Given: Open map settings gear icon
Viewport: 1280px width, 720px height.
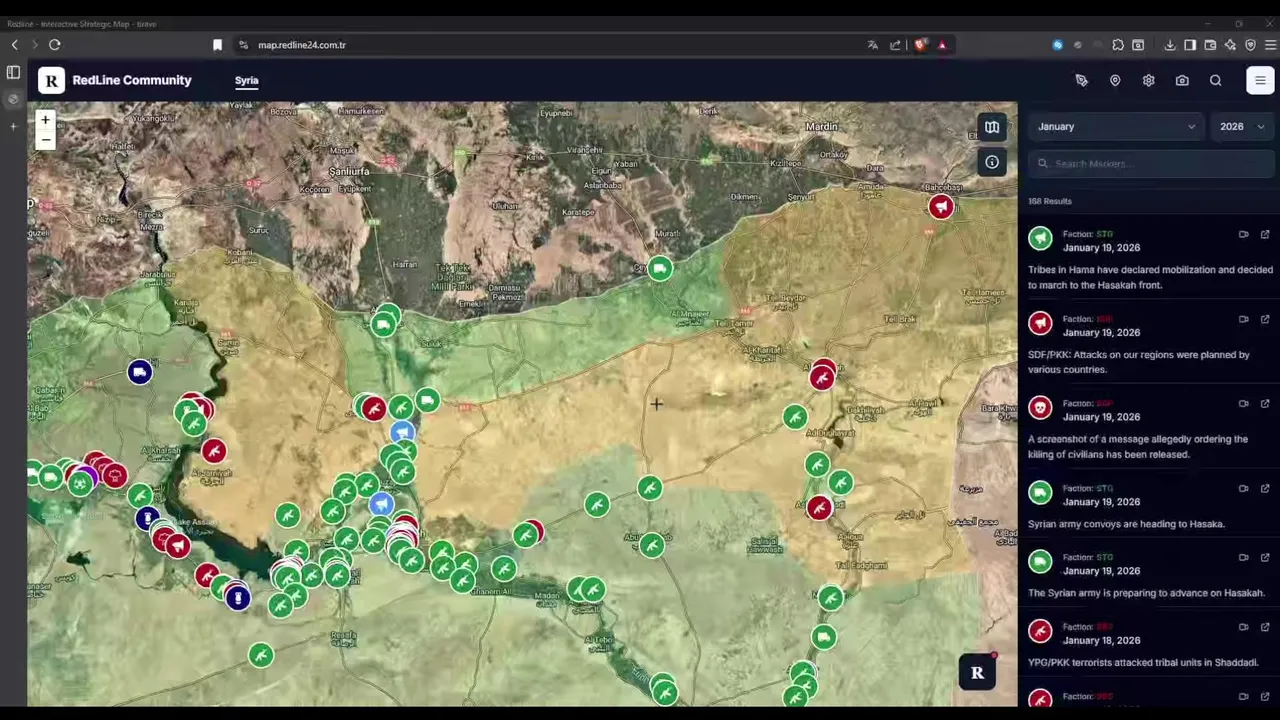Looking at the screenshot, I should tap(1148, 81).
